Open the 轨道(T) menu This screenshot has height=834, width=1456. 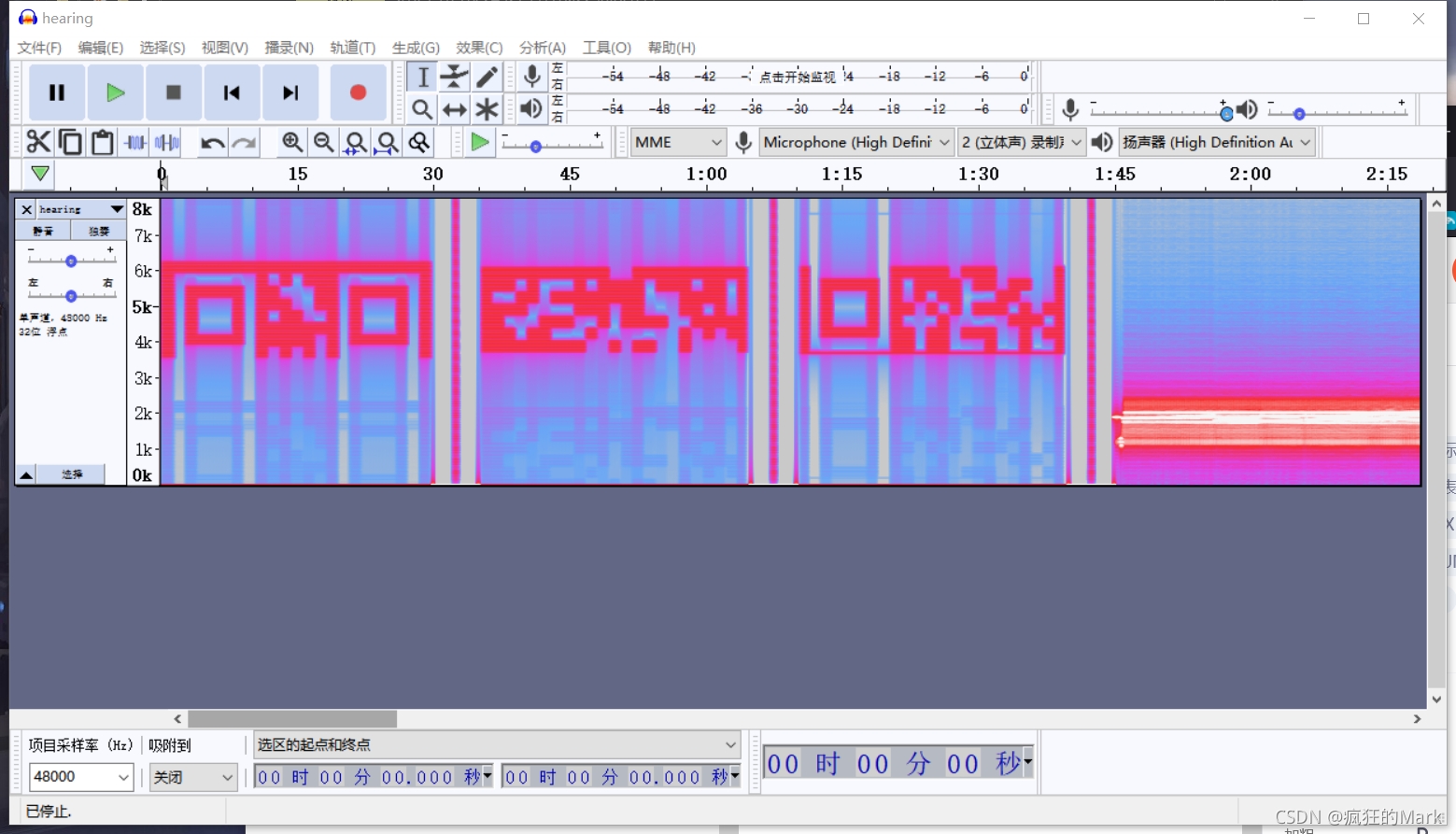tap(353, 48)
